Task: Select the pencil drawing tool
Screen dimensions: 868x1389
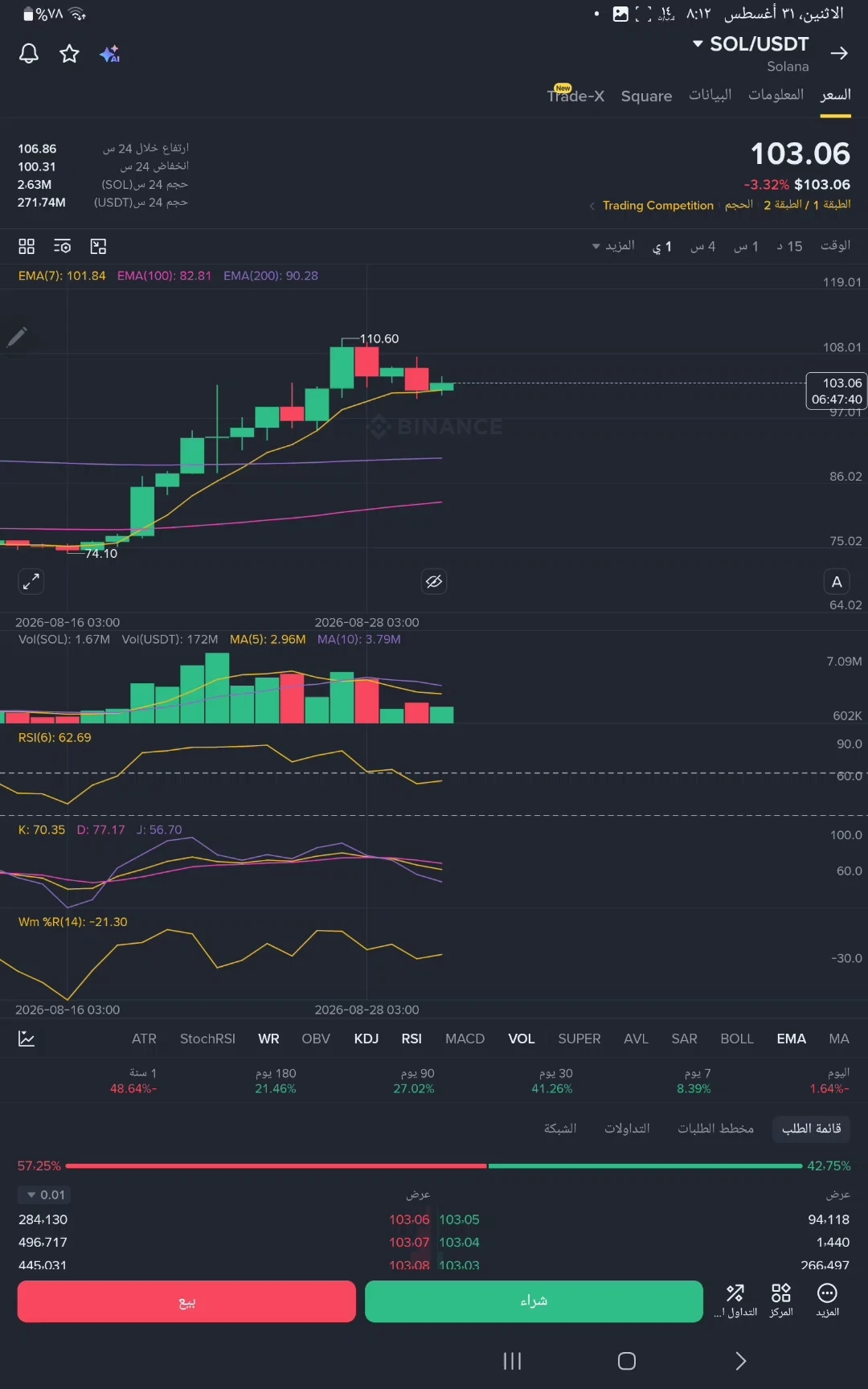Action: pos(18,336)
